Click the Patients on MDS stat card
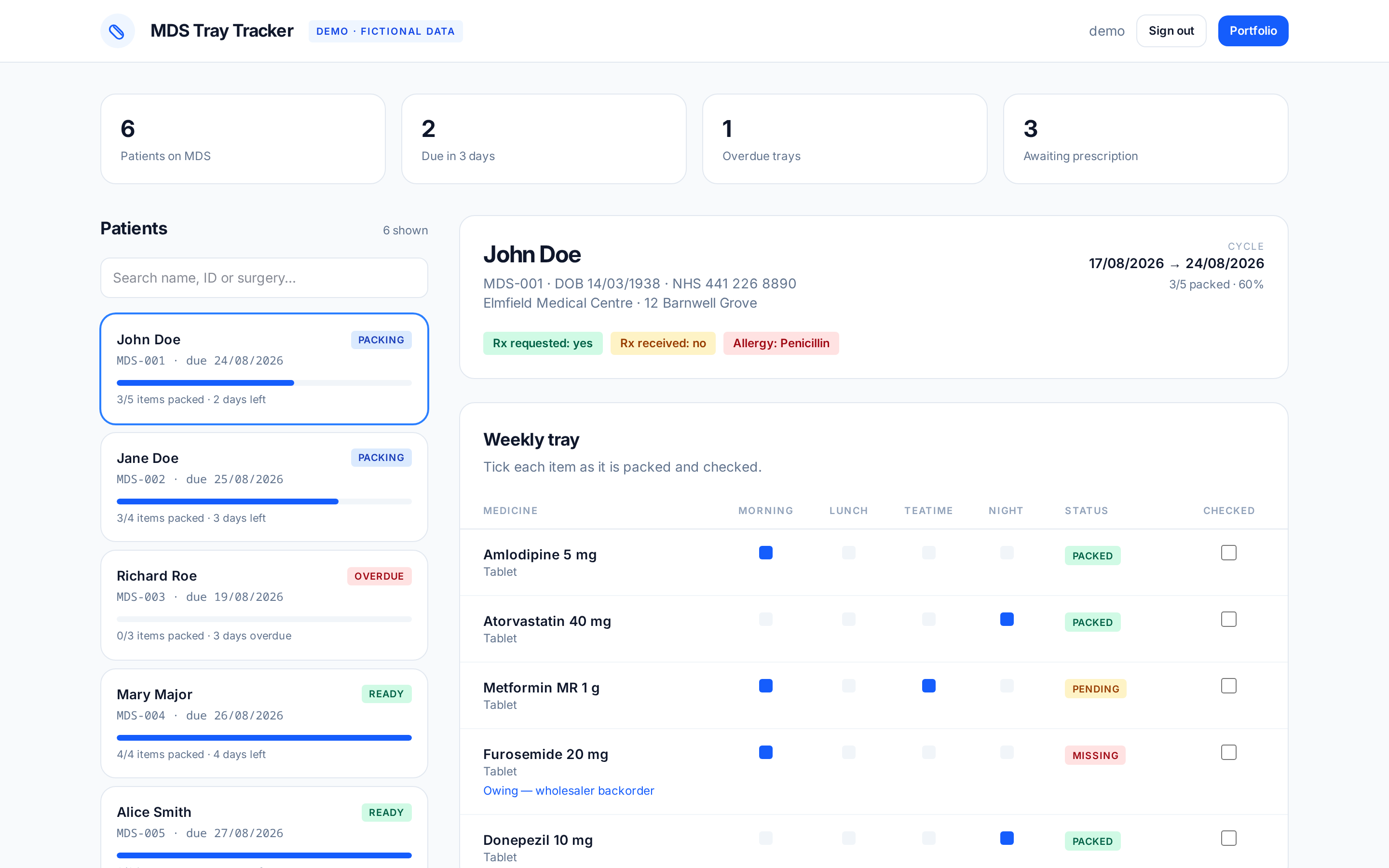1389x868 pixels. [x=243, y=139]
